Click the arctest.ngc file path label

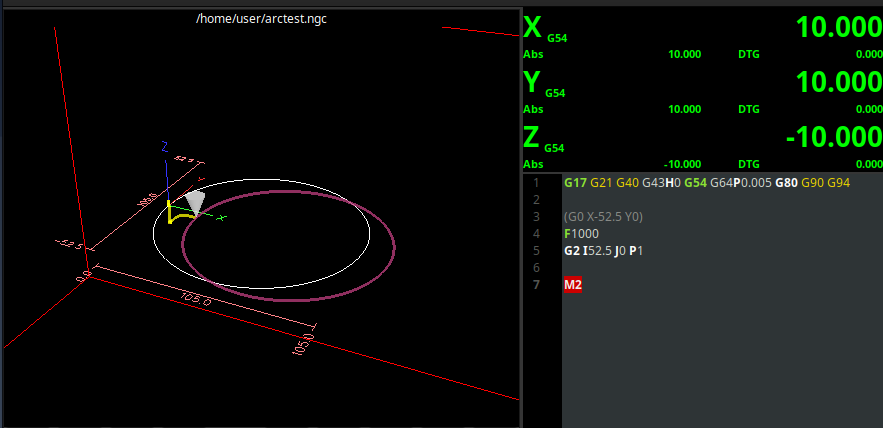click(x=261, y=19)
